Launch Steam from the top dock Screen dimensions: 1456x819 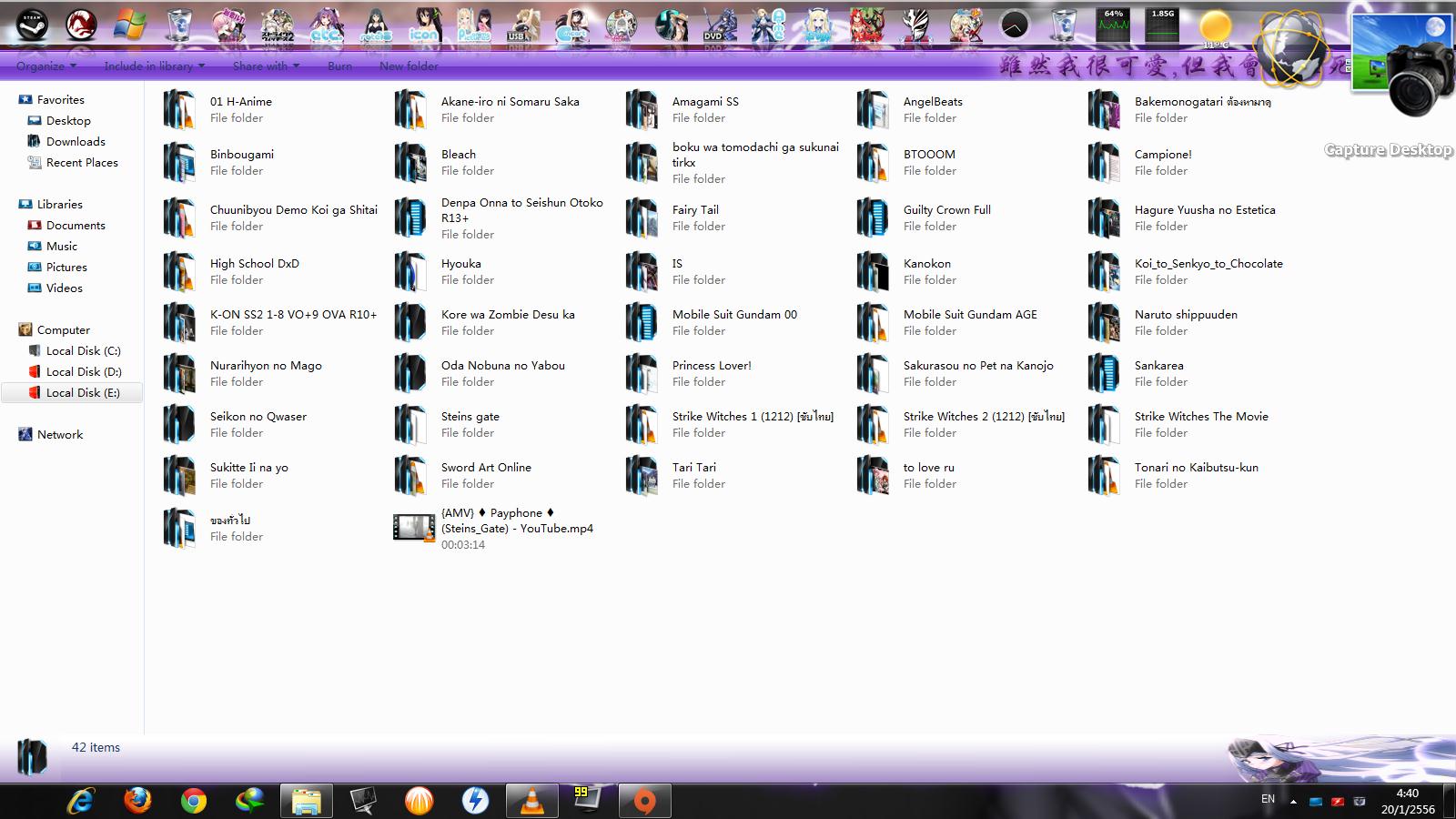[x=32, y=25]
